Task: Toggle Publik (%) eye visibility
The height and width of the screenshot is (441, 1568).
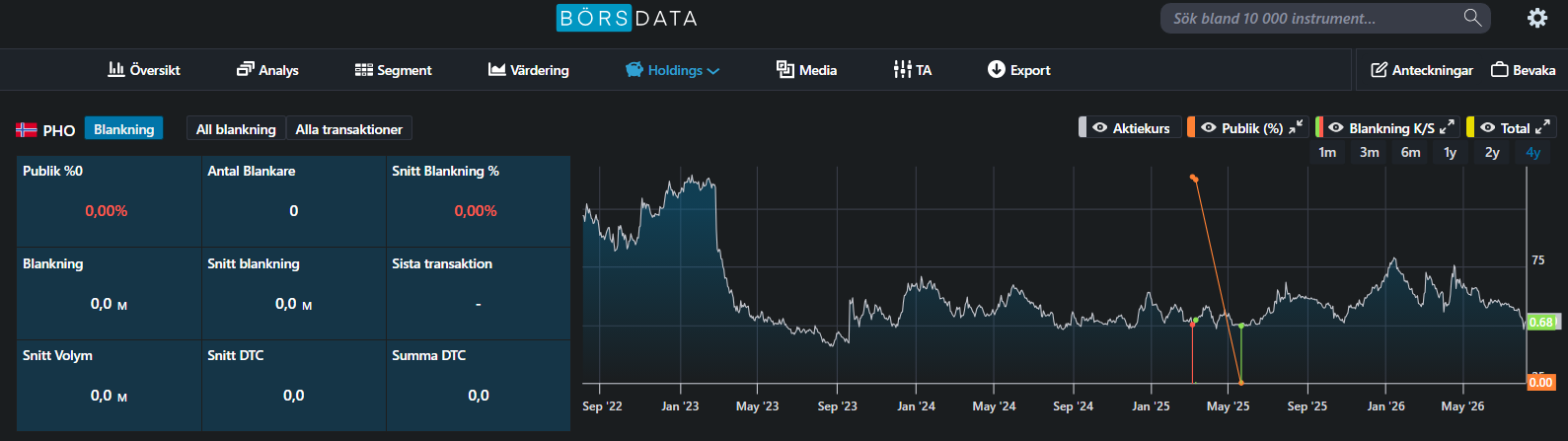Action: [1208, 127]
